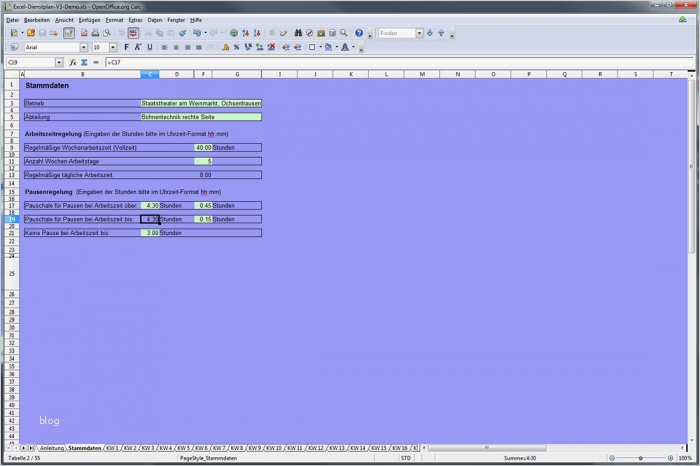Toggle italic (K) formatting
The image size is (700, 466).
(x=138, y=47)
